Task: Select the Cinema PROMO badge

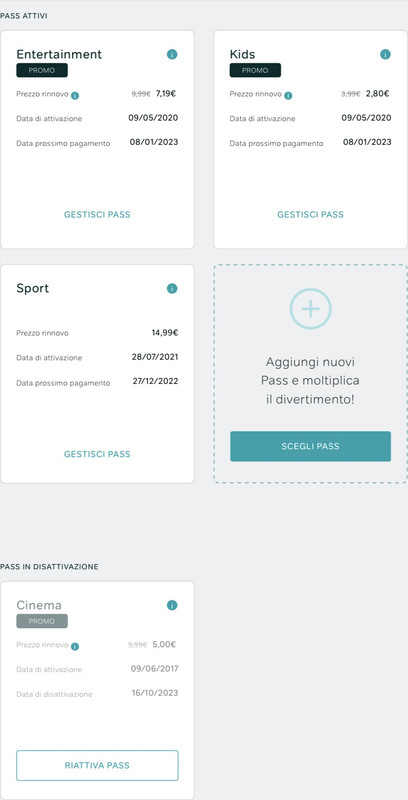Action: [x=42, y=621]
